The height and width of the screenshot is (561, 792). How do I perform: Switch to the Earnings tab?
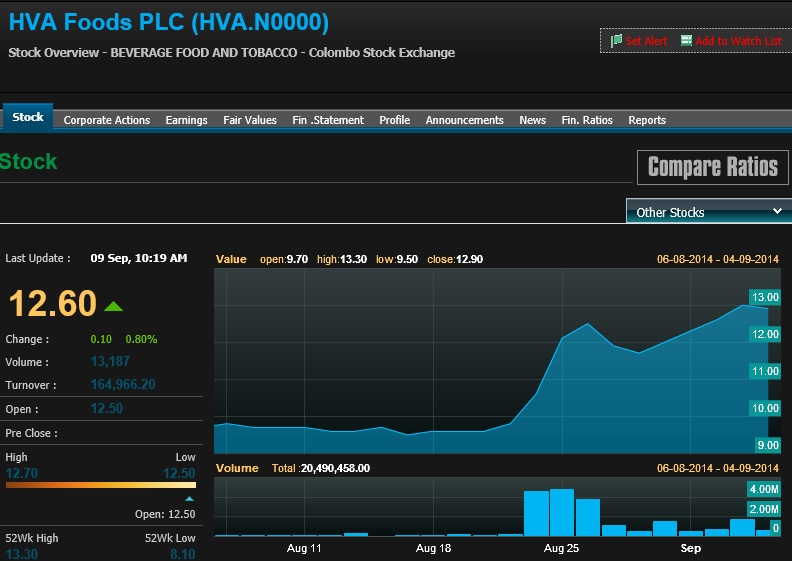point(186,120)
